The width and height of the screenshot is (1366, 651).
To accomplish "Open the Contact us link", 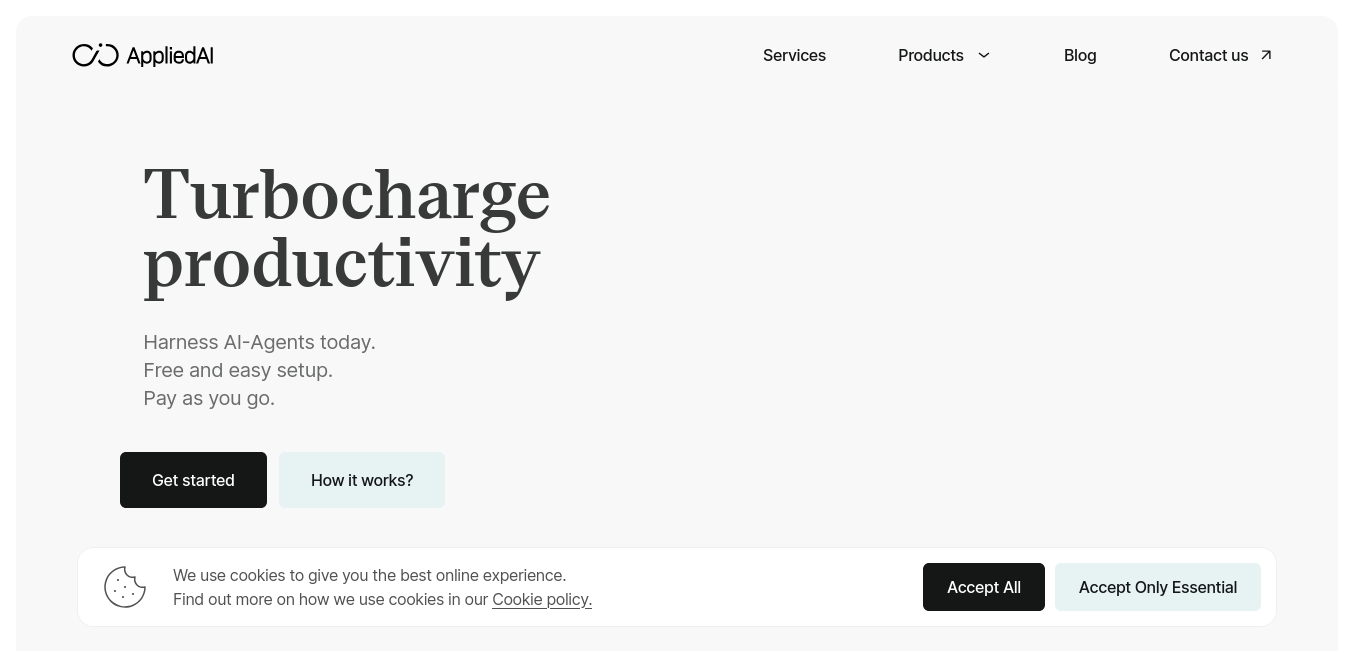I will [x=1208, y=55].
